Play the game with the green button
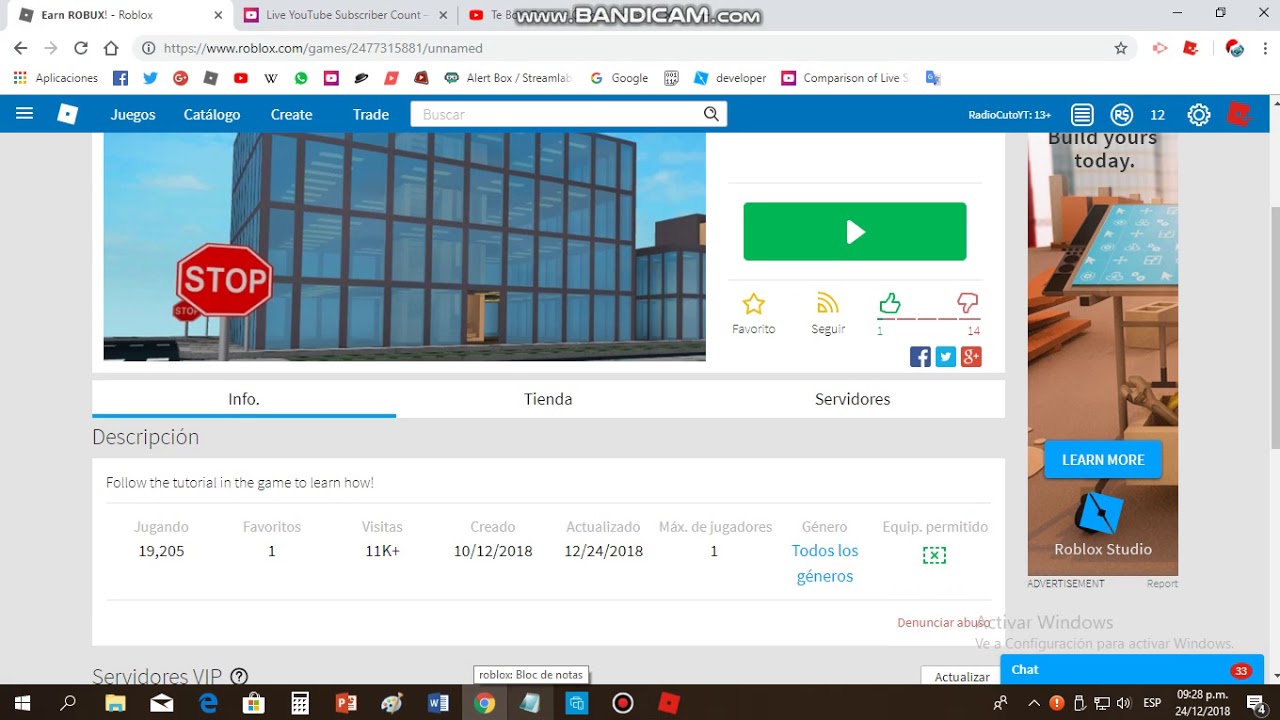The width and height of the screenshot is (1280, 720). pyautogui.click(x=855, y=232)
